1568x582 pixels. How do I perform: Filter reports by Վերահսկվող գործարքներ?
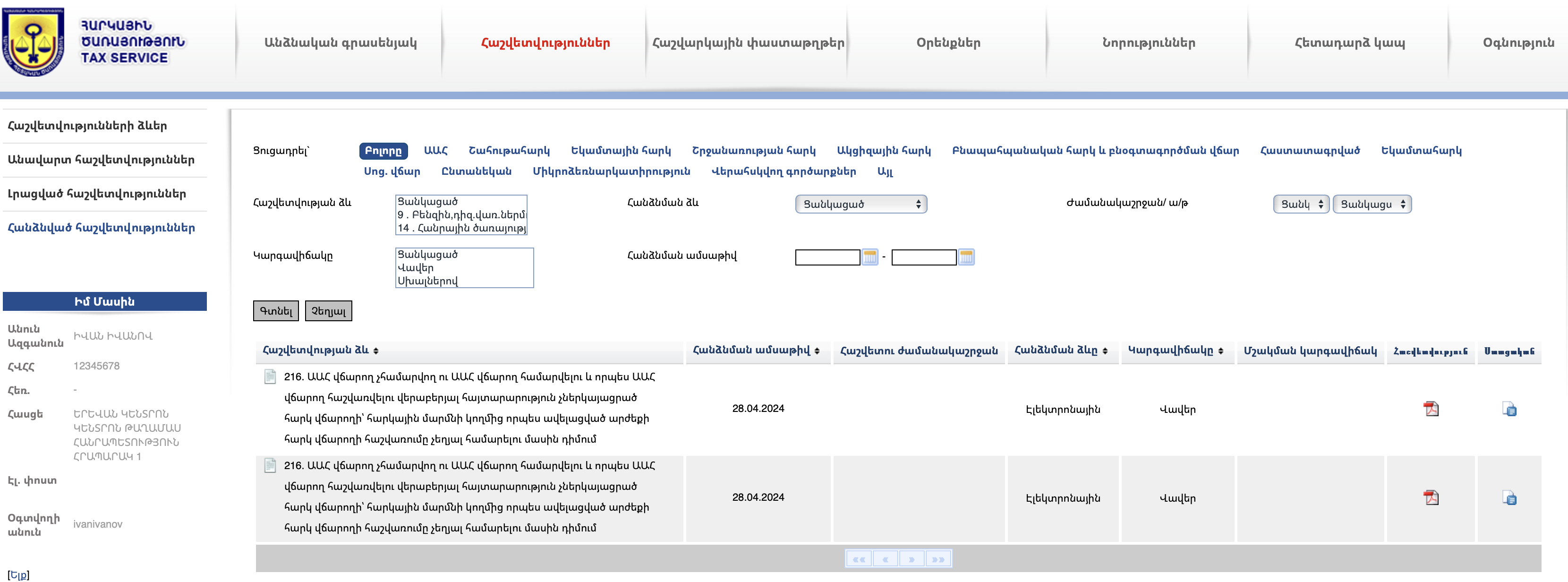[x=784, y=171]
